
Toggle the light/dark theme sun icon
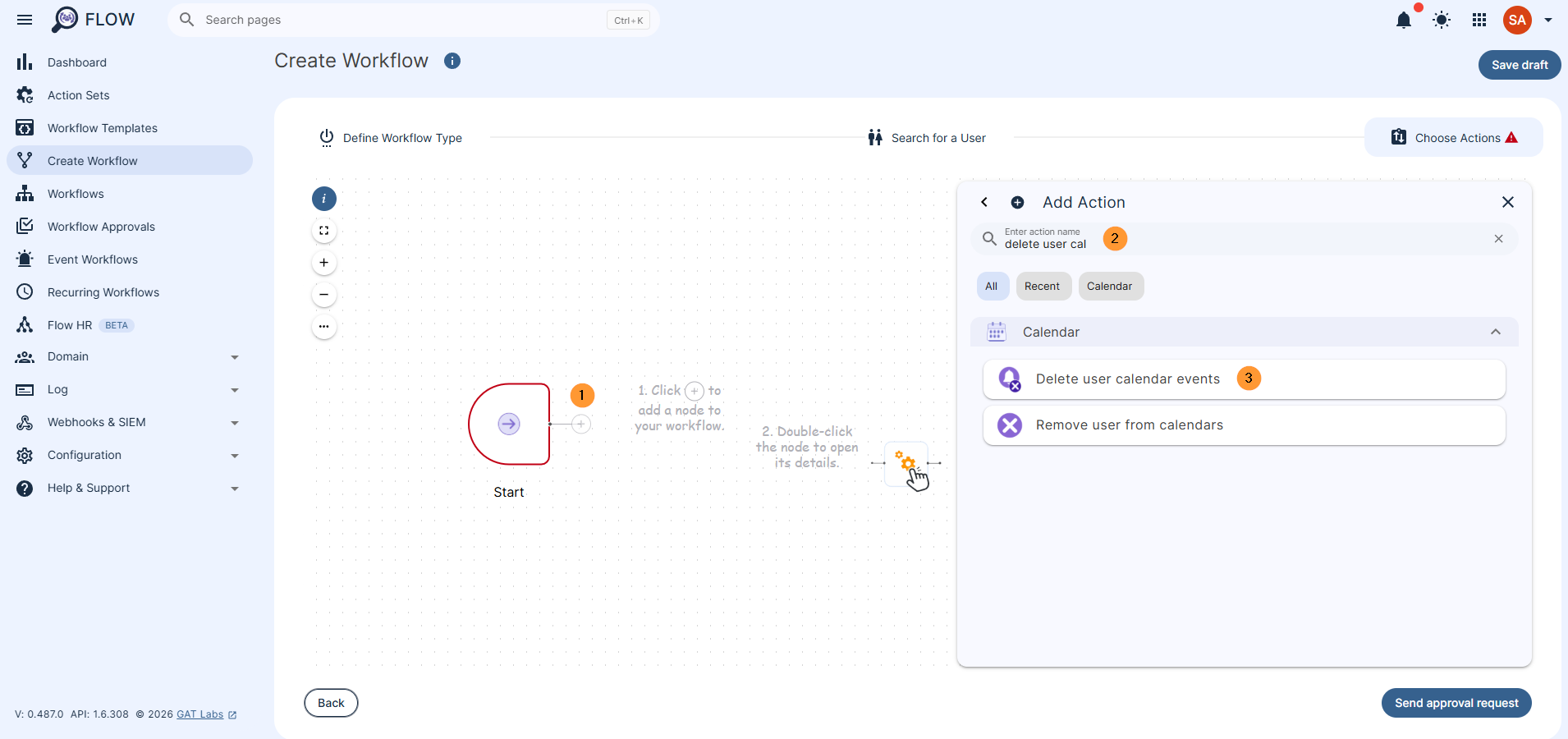click(x=1442, y=20)
